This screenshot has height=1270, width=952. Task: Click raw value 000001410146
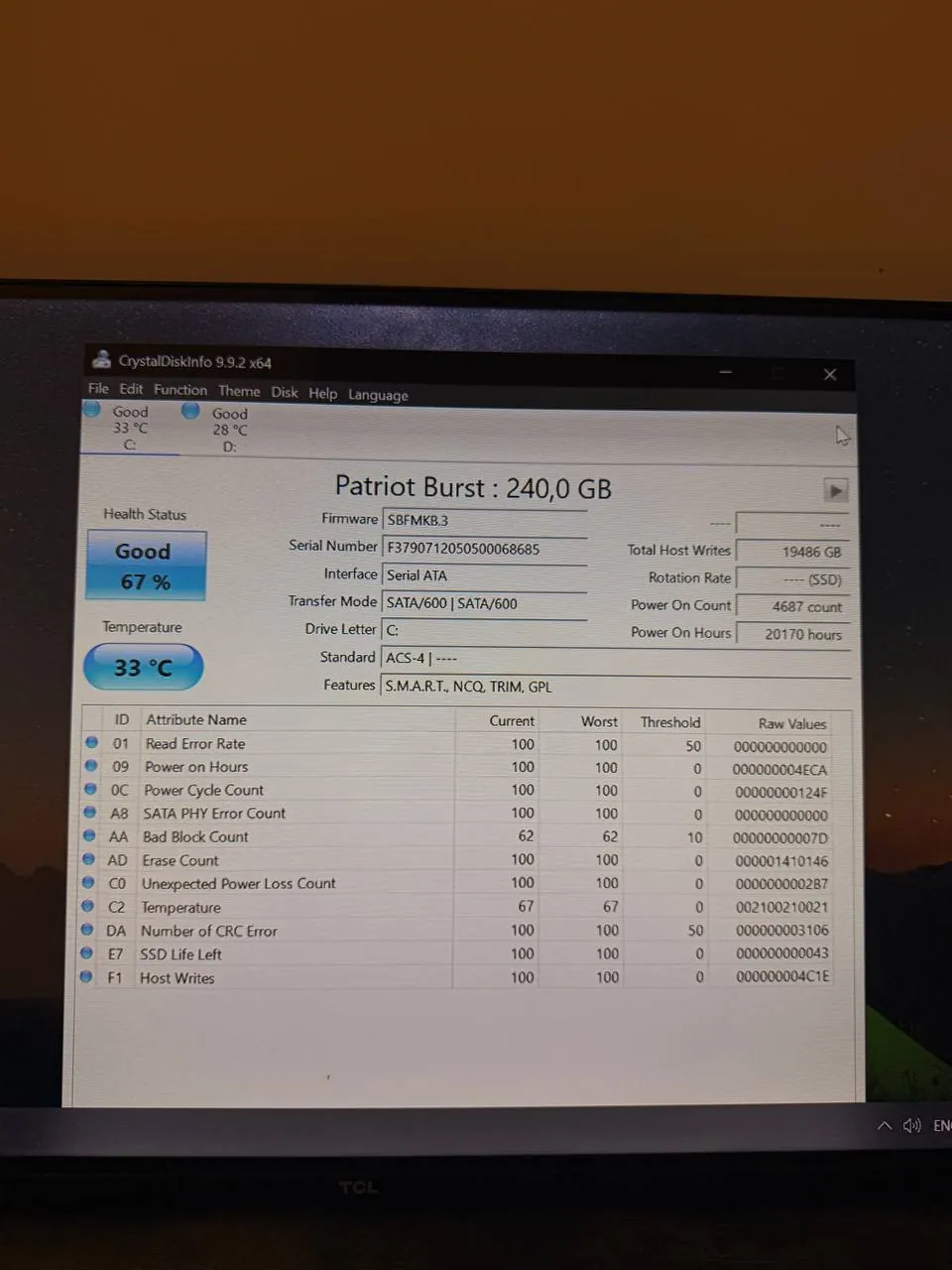click(x=781, y=861)
